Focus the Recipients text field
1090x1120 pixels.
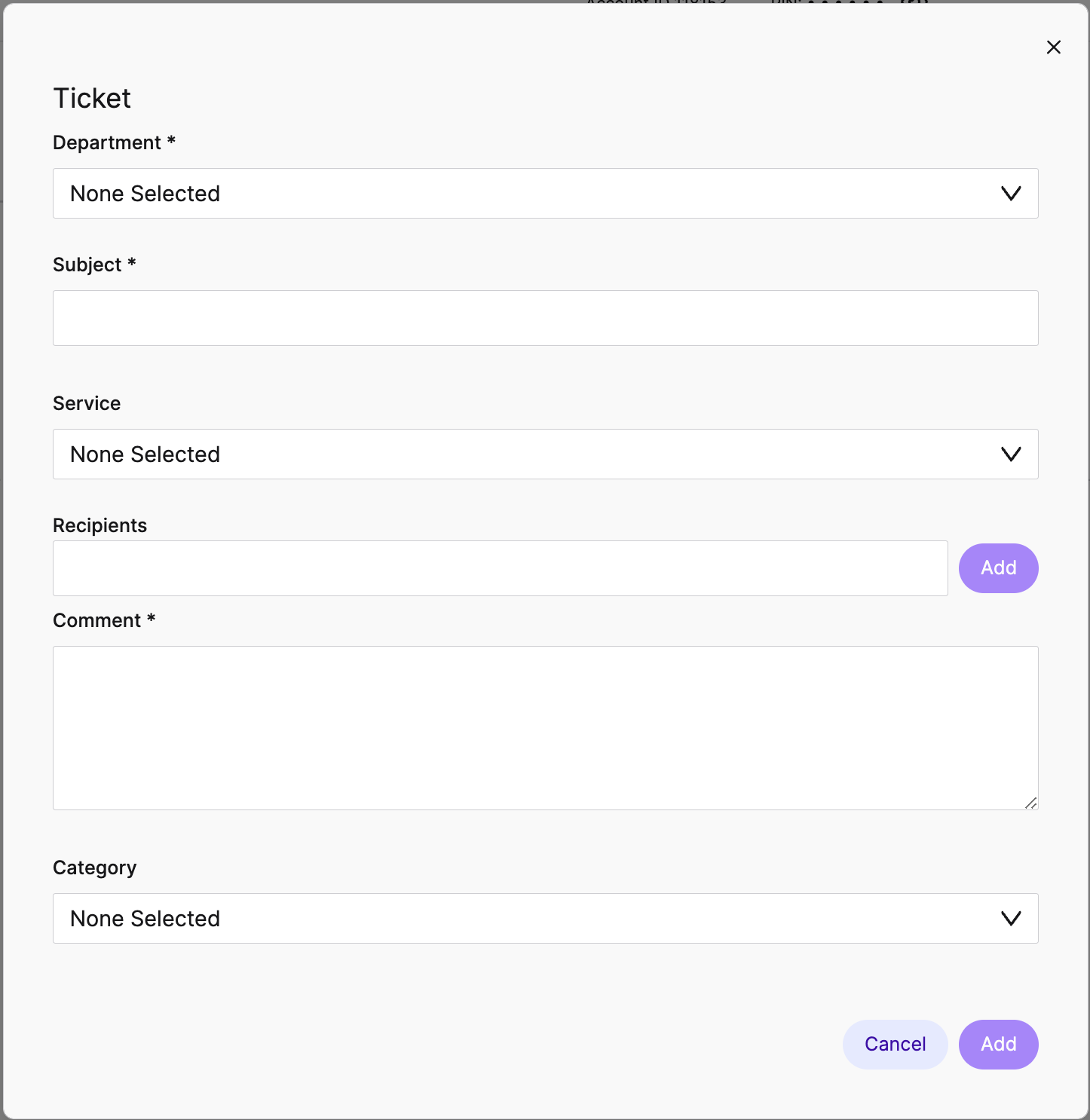tap(500, 568)
